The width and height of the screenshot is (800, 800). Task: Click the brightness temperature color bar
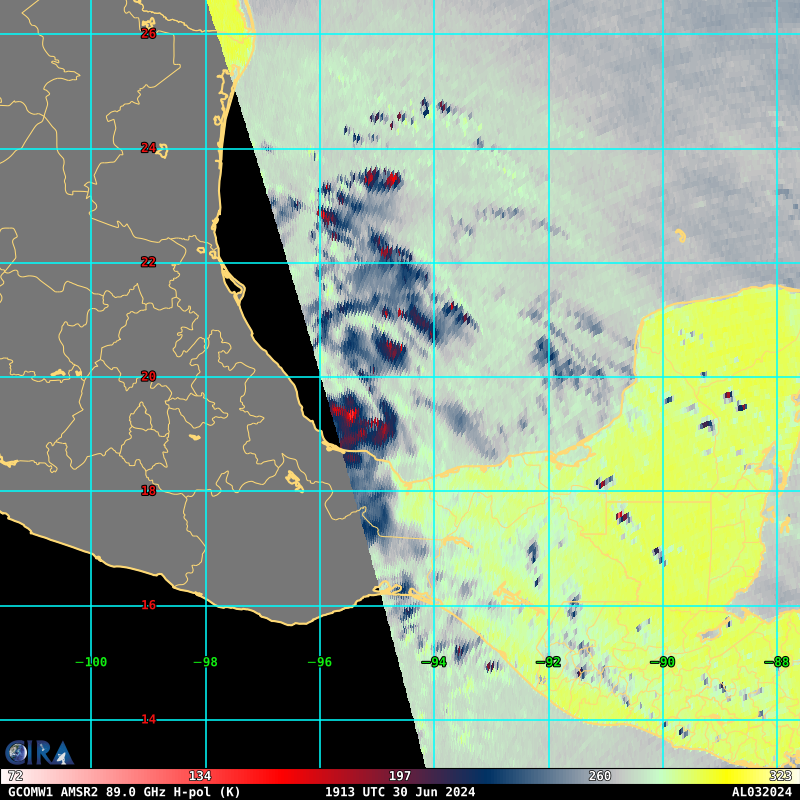click(x=400, y=776)
